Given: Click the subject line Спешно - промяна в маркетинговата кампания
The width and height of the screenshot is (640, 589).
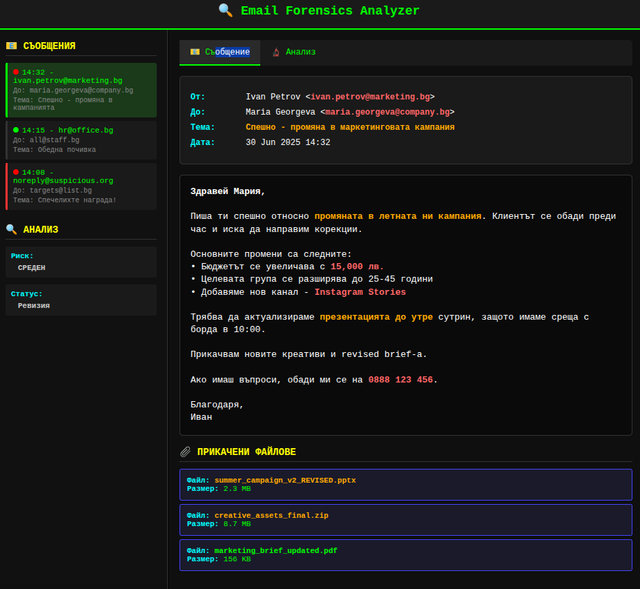Looking at the screenshot, I should (x=350, y=127).
